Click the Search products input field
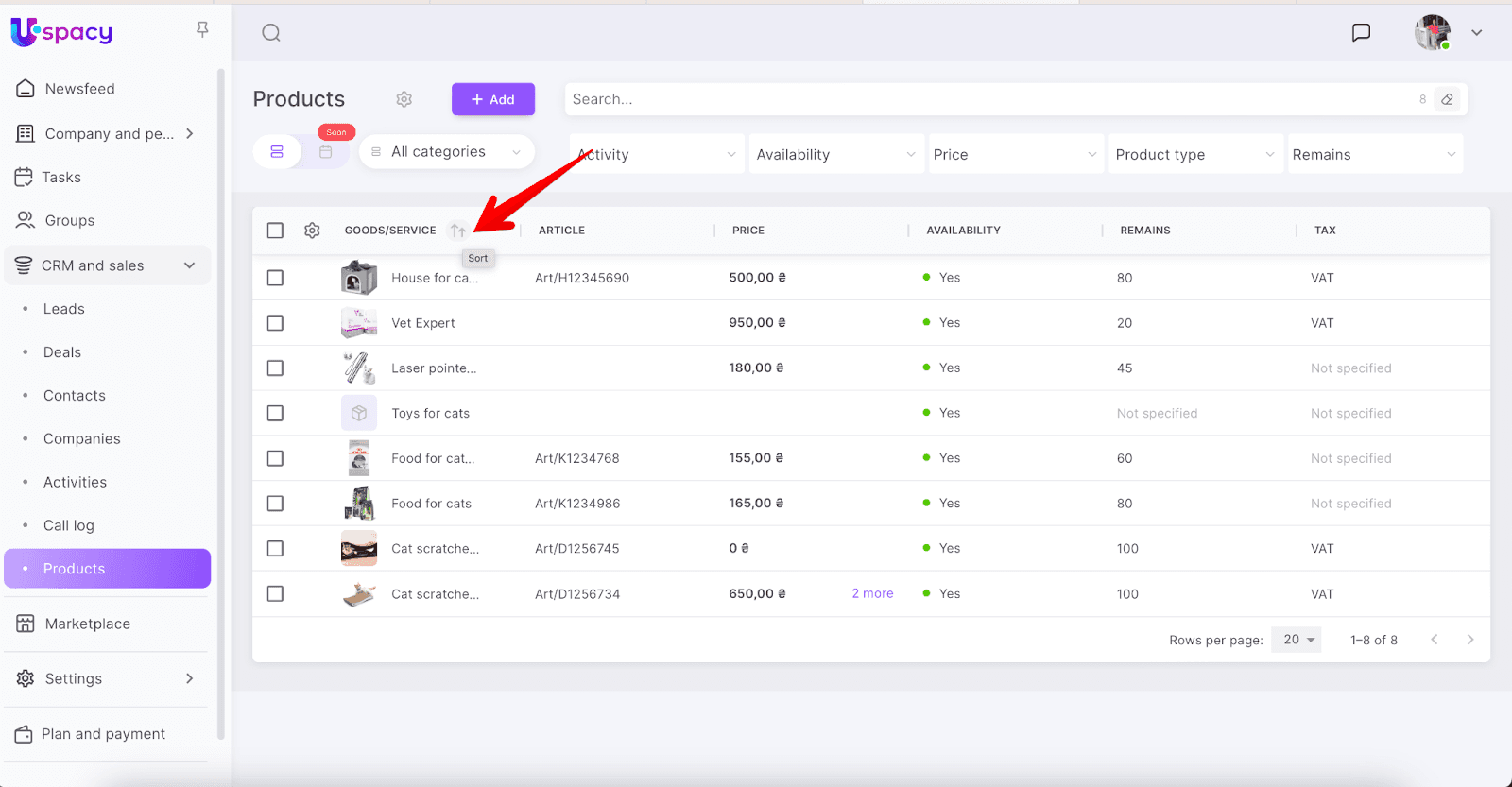This screenshot has width=1512, height=787. click(983, 99)
